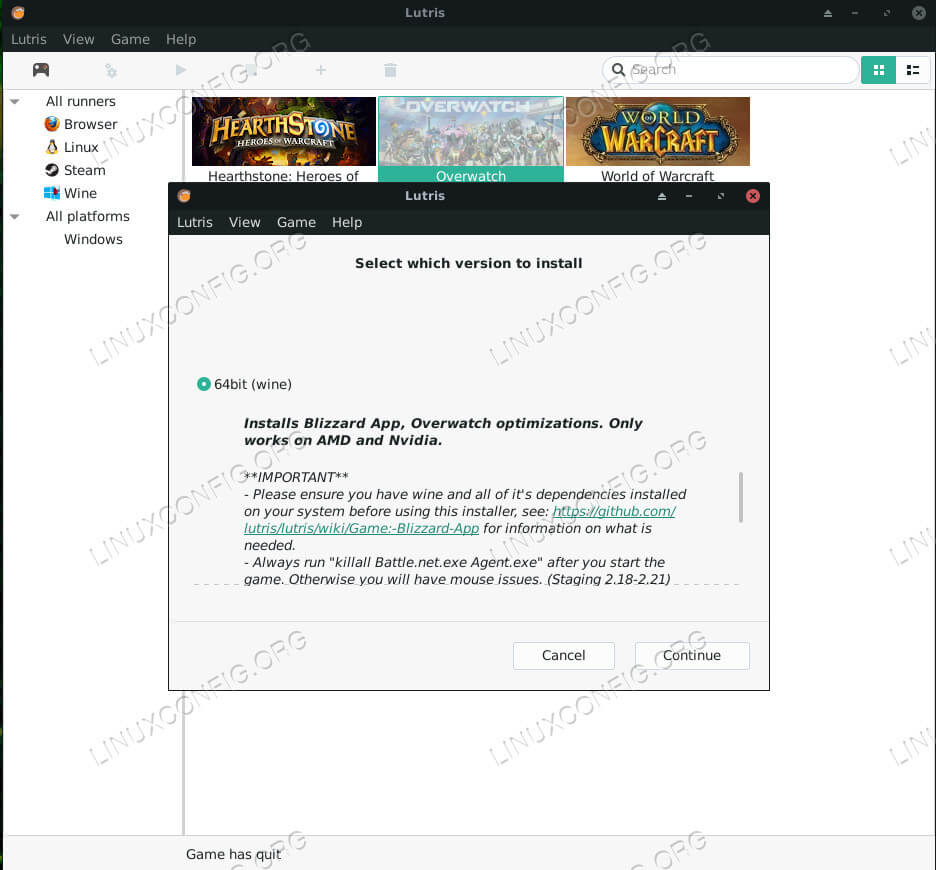Open the Lutris menu in the installer dialog
Image resolution: width=936 pixels, height=870 pixels.
coord(195,222)
